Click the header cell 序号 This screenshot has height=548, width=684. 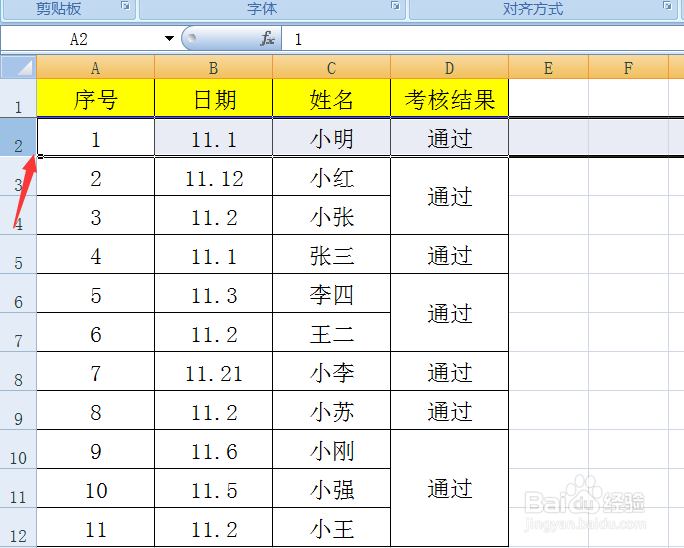coord(96,98)
